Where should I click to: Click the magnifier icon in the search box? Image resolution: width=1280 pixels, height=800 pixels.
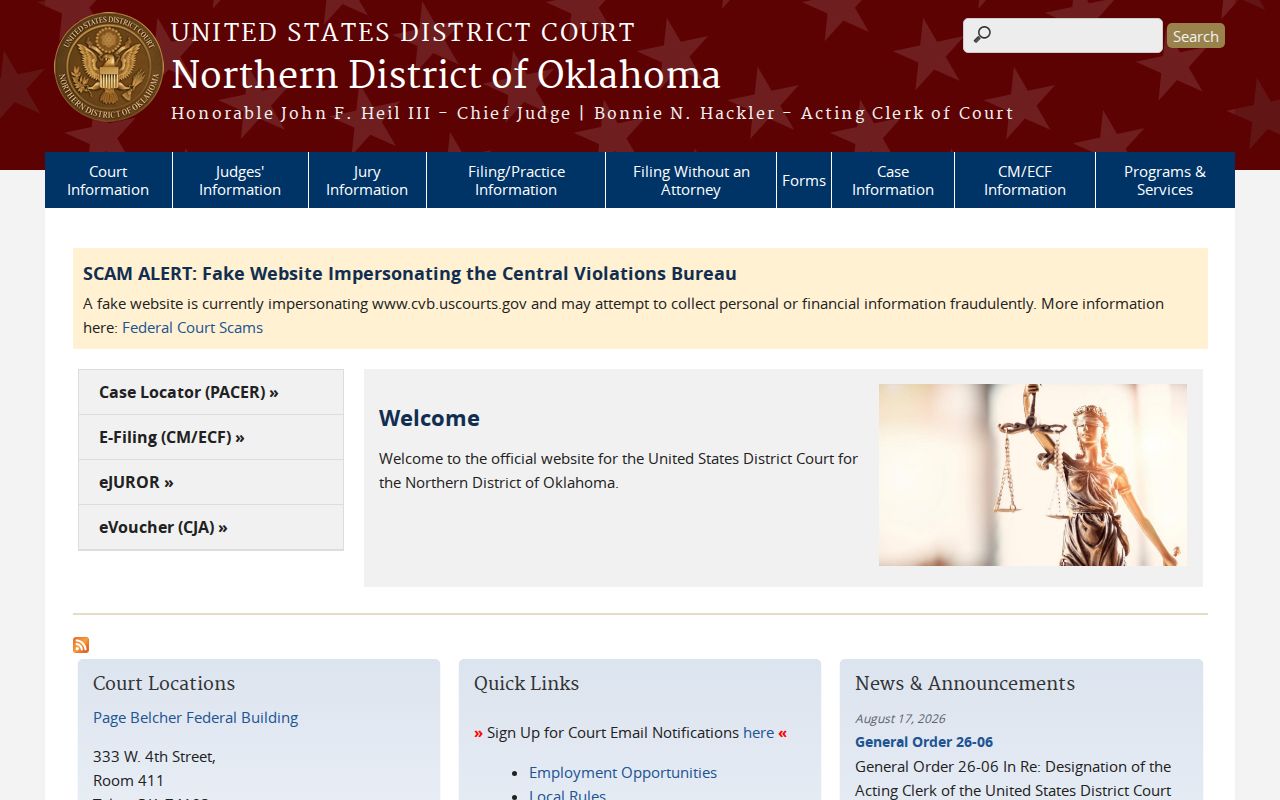tap(982, 36)
